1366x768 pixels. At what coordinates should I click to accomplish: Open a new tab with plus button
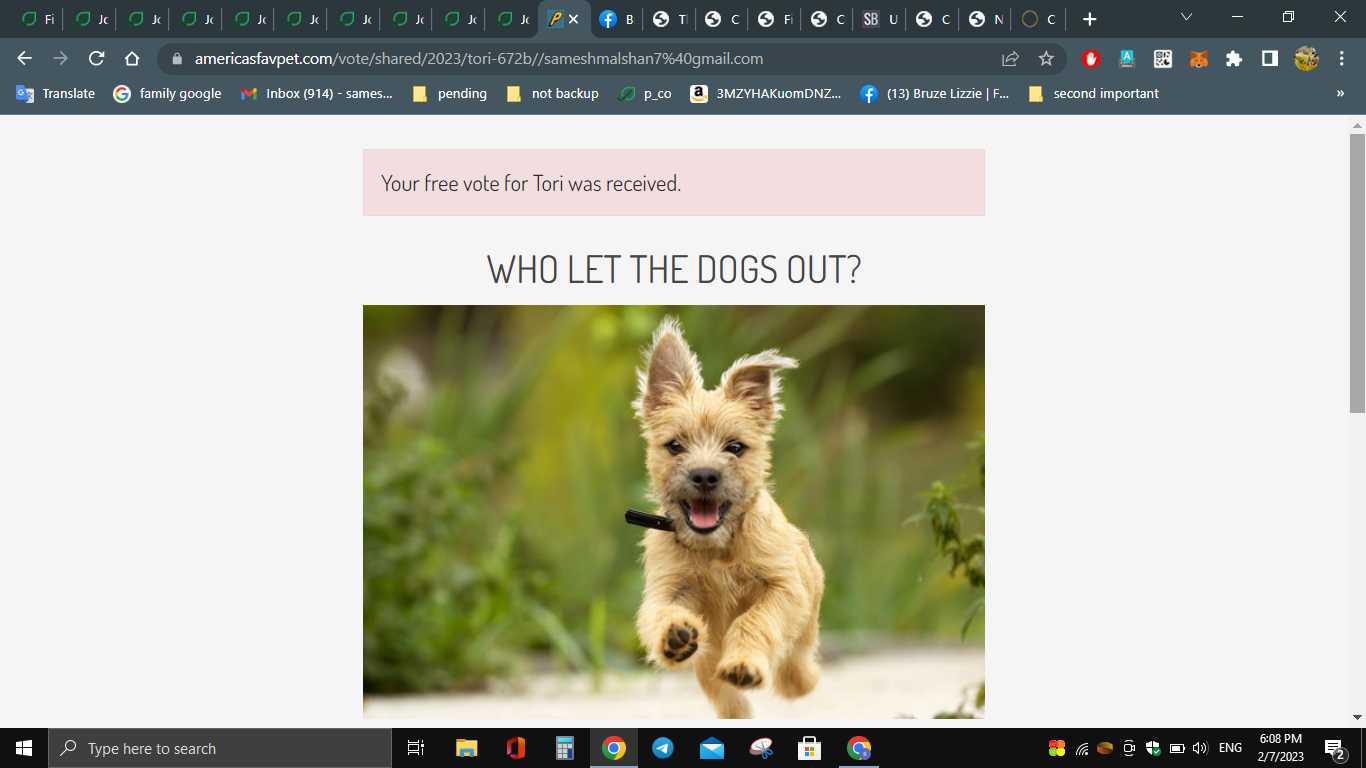pos(1090,19)
